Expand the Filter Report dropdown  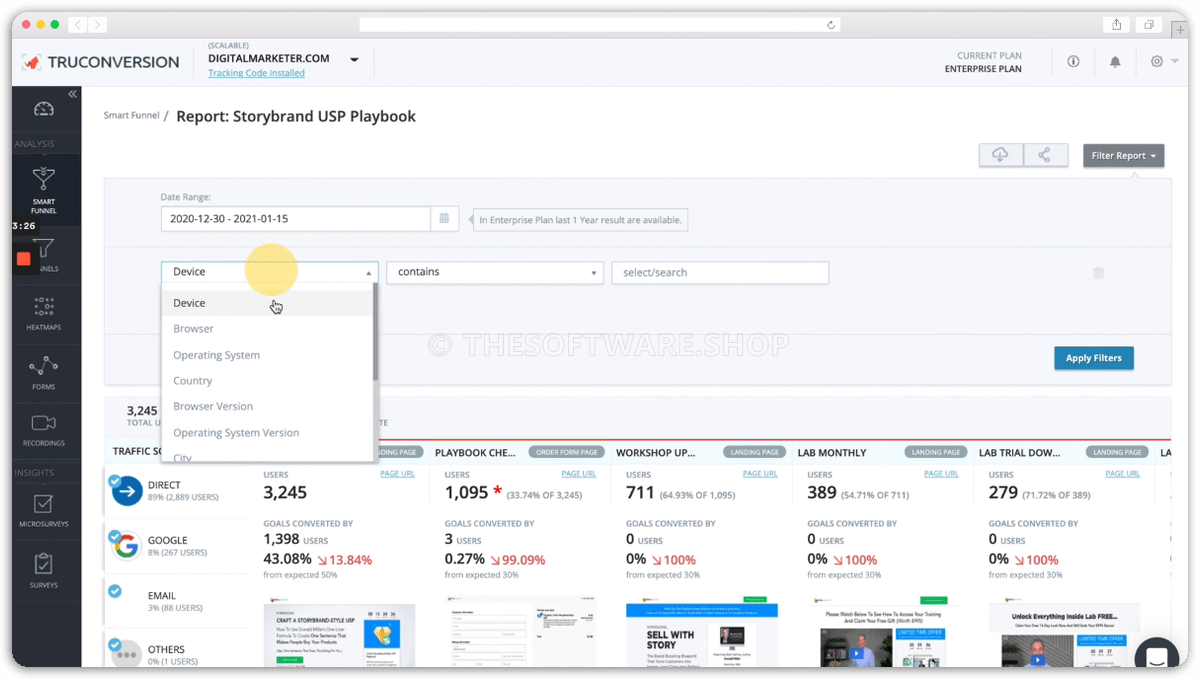click(1123, 156)
